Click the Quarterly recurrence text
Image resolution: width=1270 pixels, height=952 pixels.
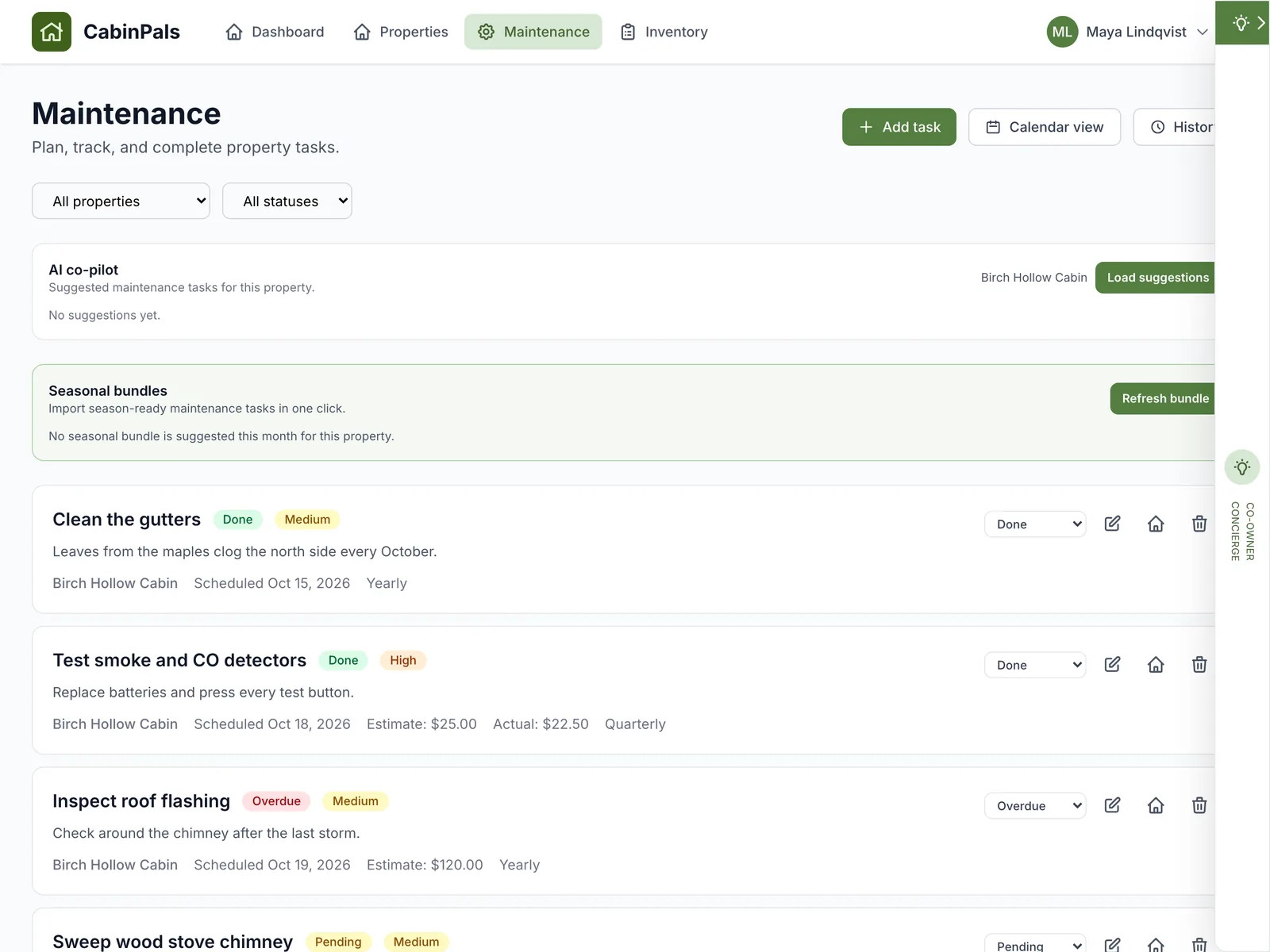coord(635,724)
